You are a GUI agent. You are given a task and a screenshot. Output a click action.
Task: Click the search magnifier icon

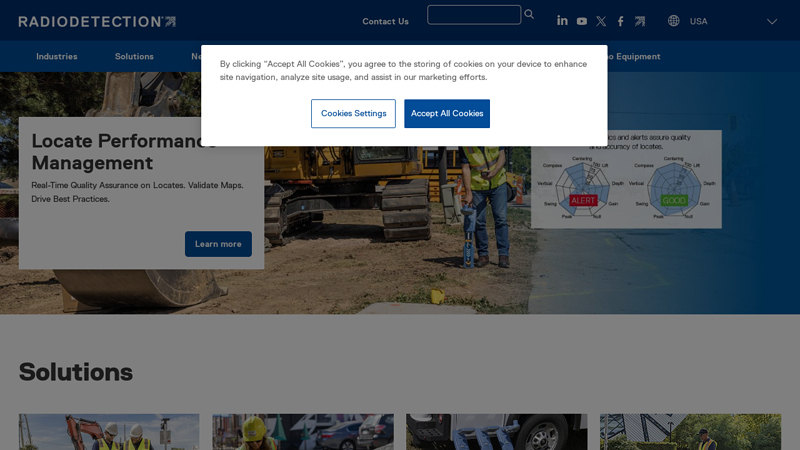pyautogui.click(x=529, y=15)
